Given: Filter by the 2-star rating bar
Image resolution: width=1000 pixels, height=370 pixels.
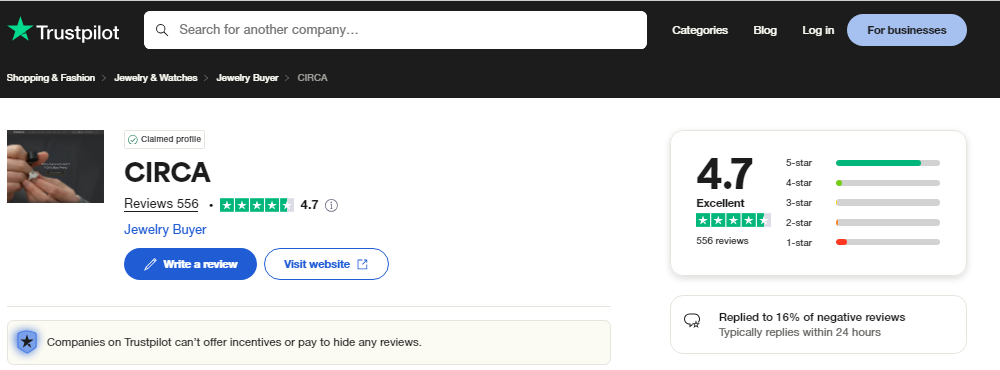Looking at the screenshot, I should 888,223.
